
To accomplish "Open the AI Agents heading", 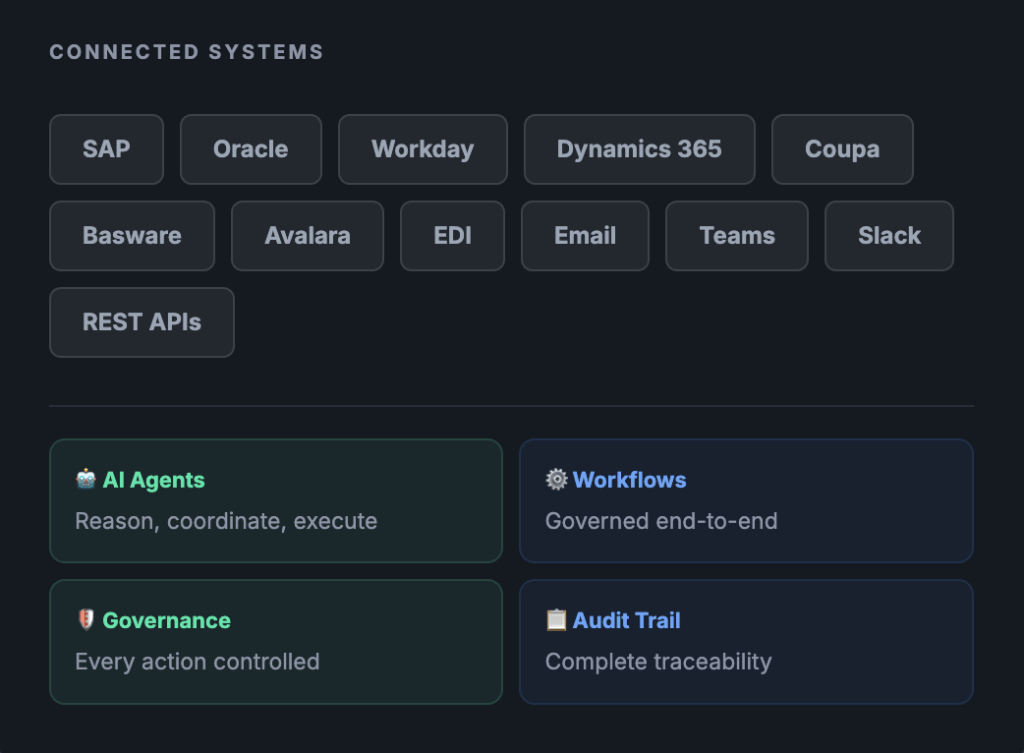I will tap(153, 480).
